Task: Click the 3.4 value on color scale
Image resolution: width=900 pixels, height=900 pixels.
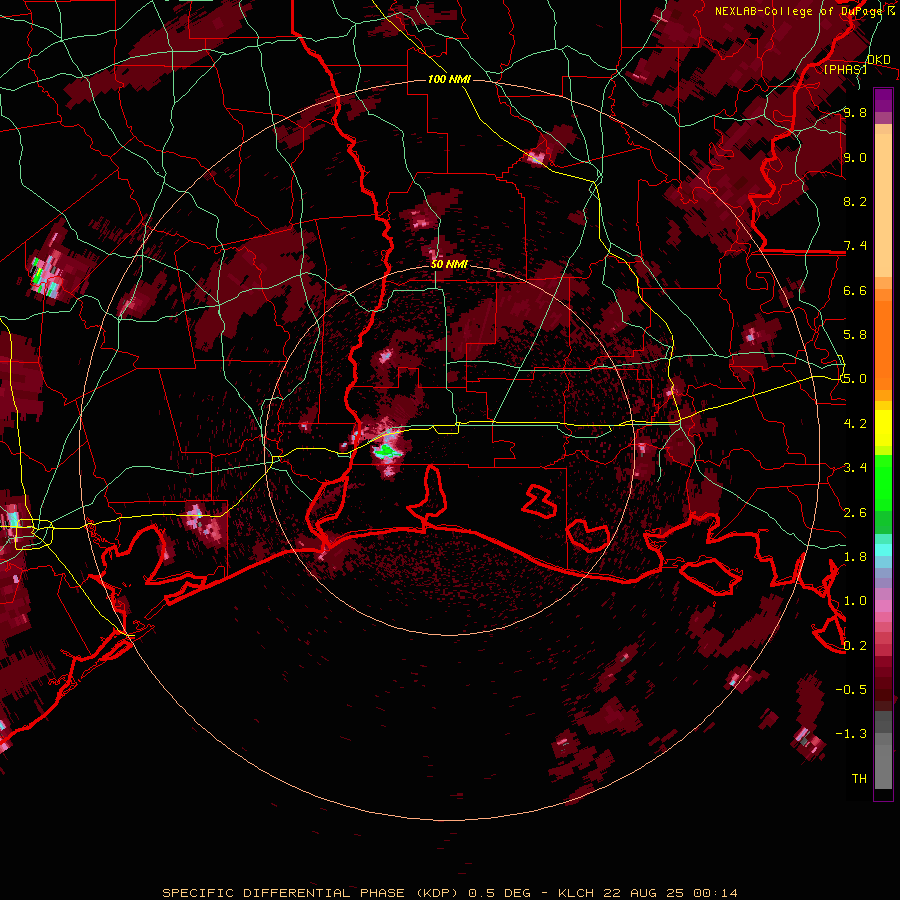Action: [855, 468]
